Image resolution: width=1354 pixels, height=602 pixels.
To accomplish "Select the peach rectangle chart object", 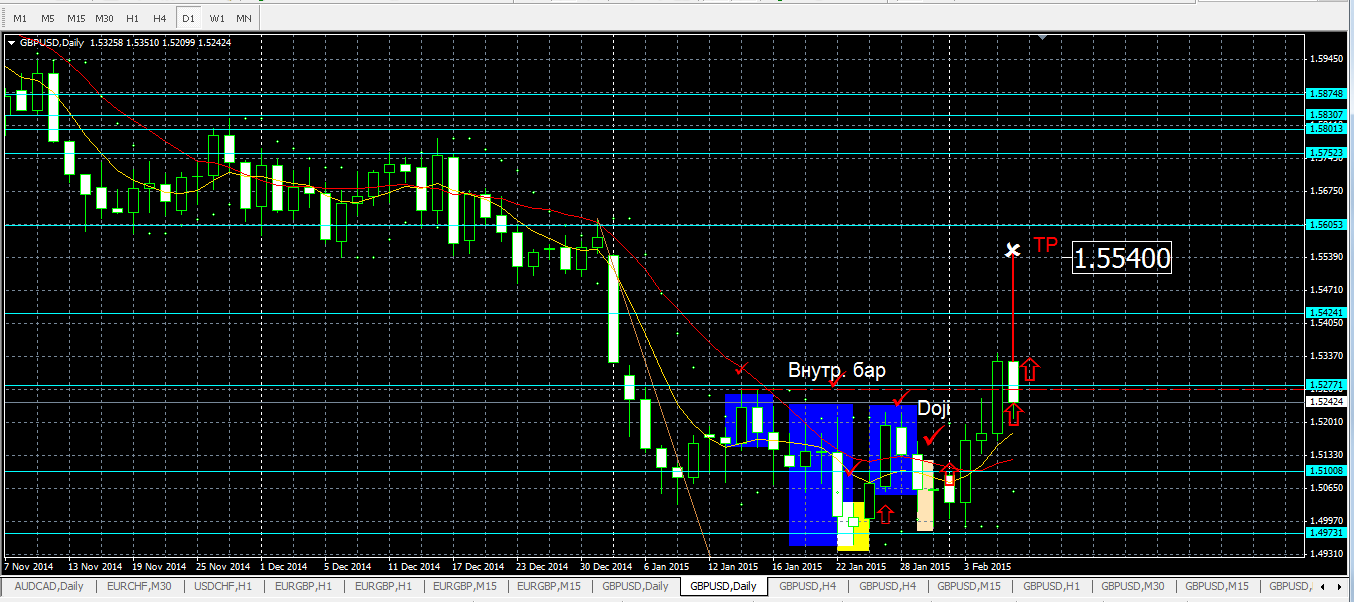I will pyautogui.click(x=925, y=496).
